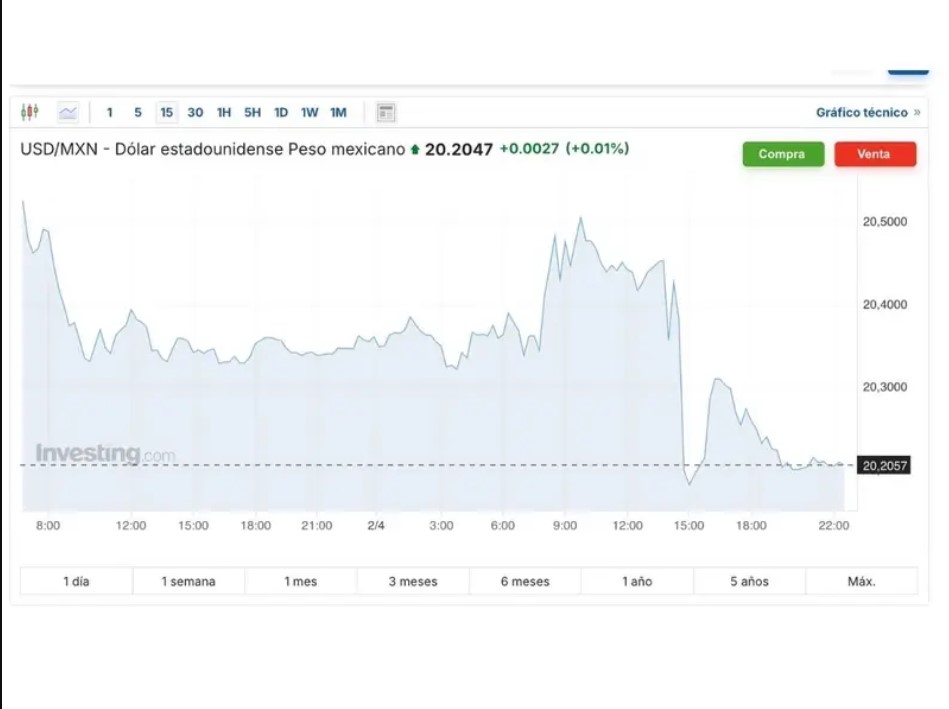Show the Máx. time range
This screenshot has height=709, width=949.
[861, 581]
